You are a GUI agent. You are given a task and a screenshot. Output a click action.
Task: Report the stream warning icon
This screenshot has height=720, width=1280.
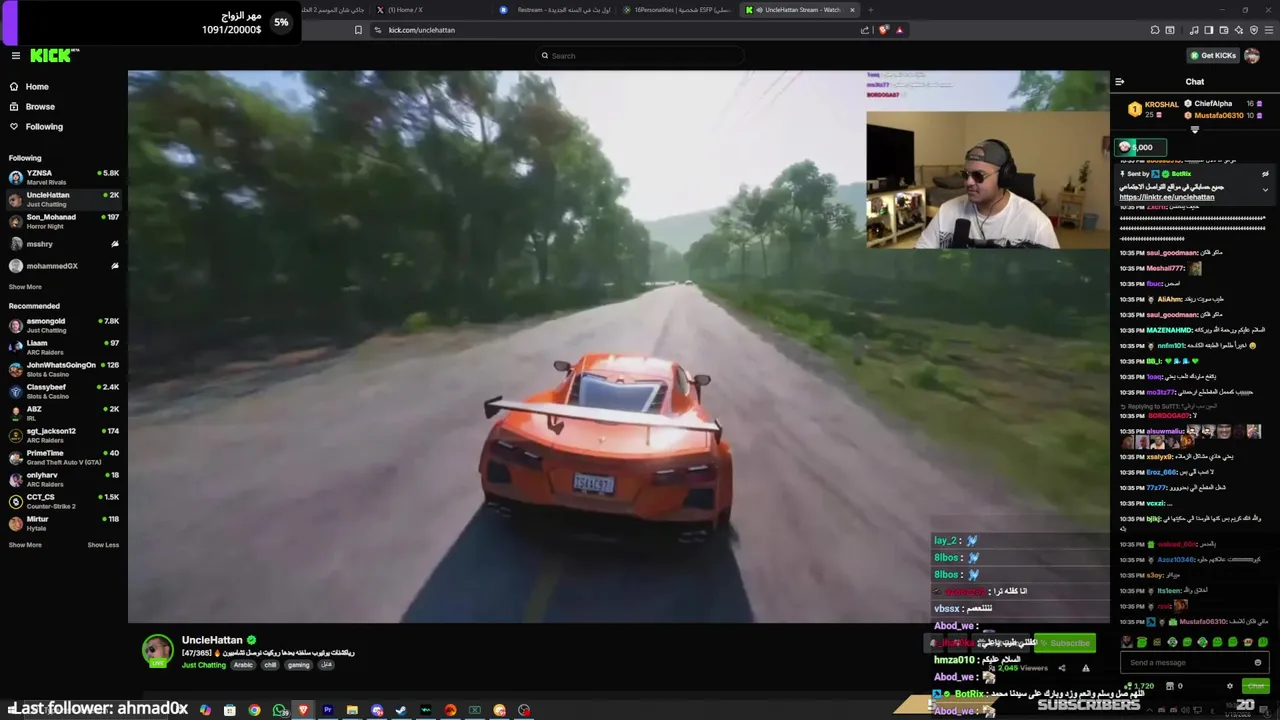[x=1086, y=668]
